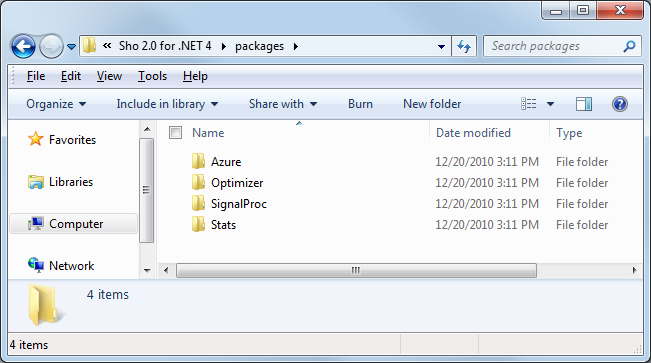
Task: Open the recent pages dropdown arrow
Action: click(x=71, y=47)
